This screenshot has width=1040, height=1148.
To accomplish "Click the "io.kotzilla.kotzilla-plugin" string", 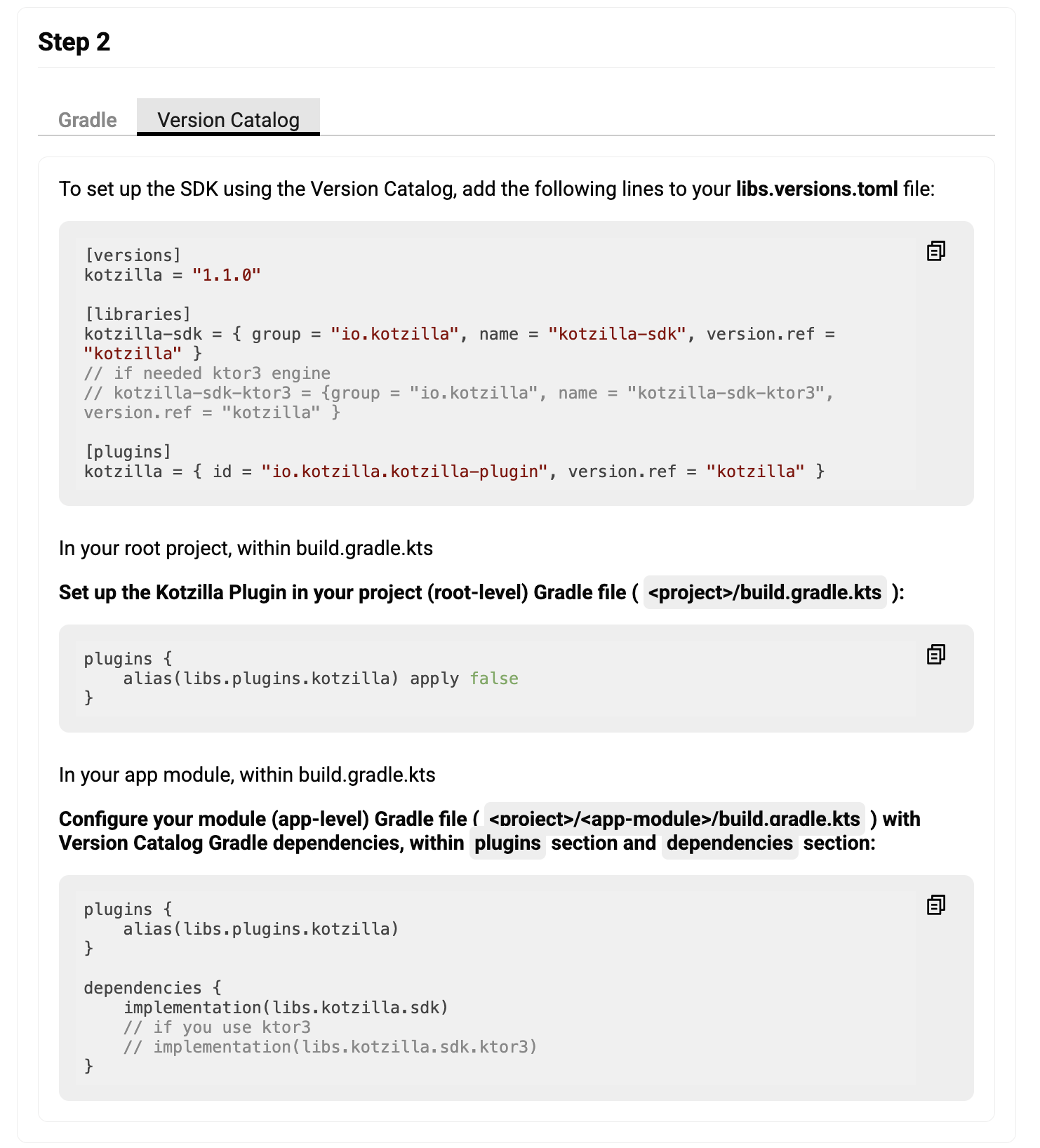I will [x=404, y=472].
